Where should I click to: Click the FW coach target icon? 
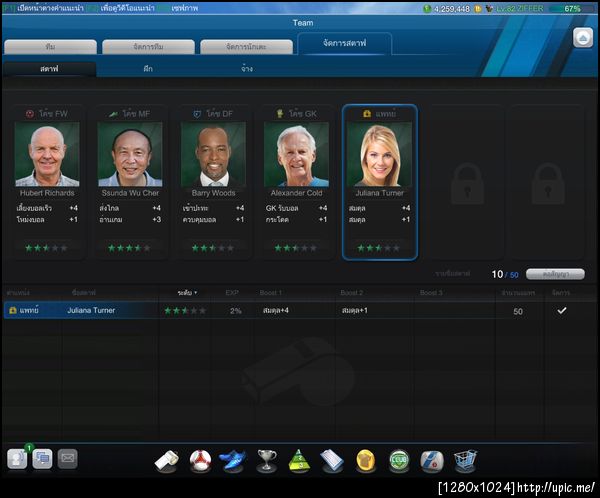point(29,114)
